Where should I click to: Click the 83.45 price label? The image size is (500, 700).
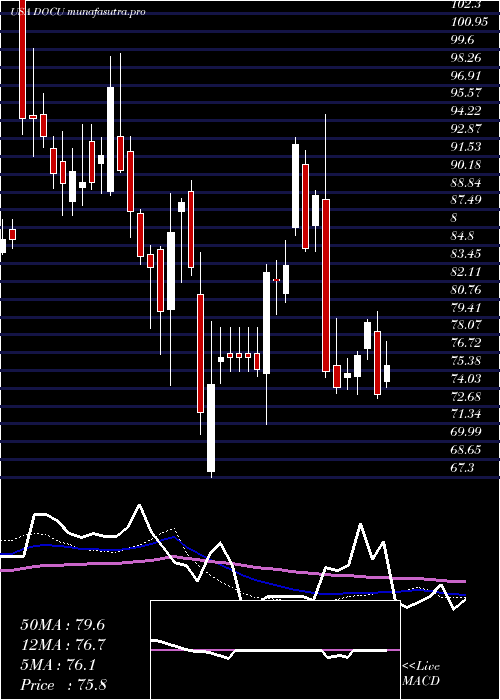pyautogui.click(x=466, y=254)
